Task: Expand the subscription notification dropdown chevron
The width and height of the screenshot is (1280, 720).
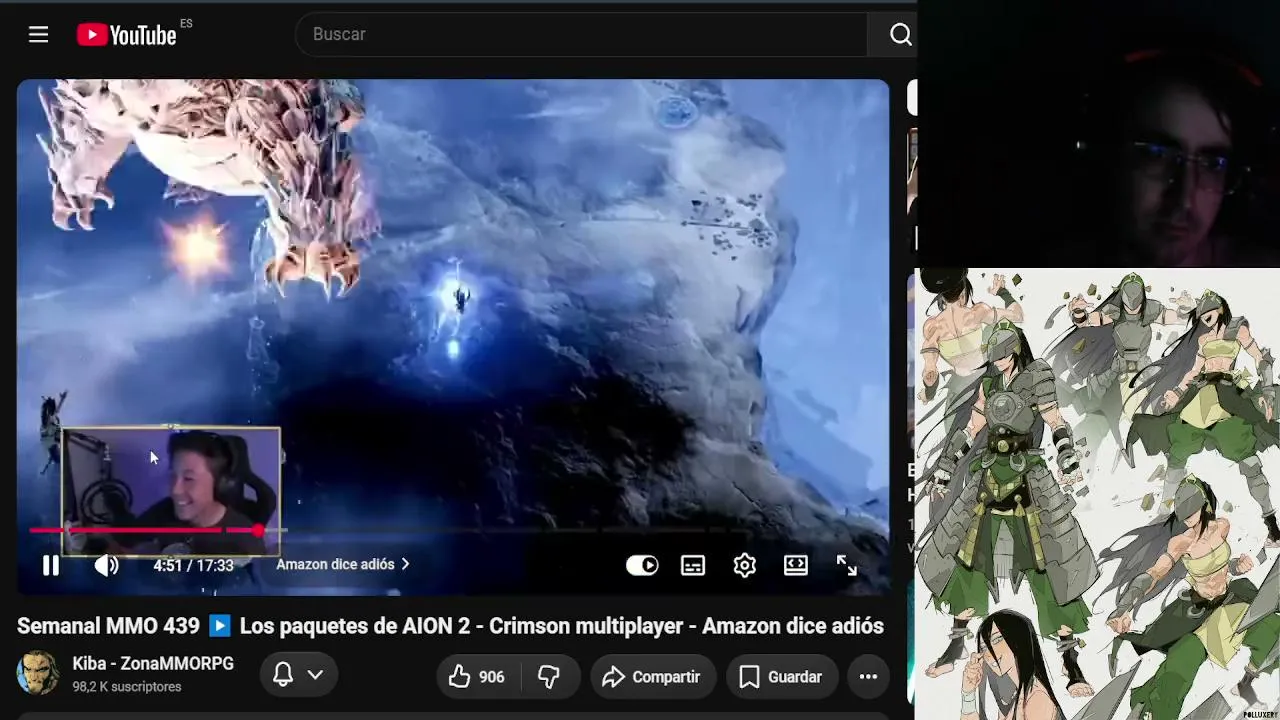Action: [x=315, y=676]
